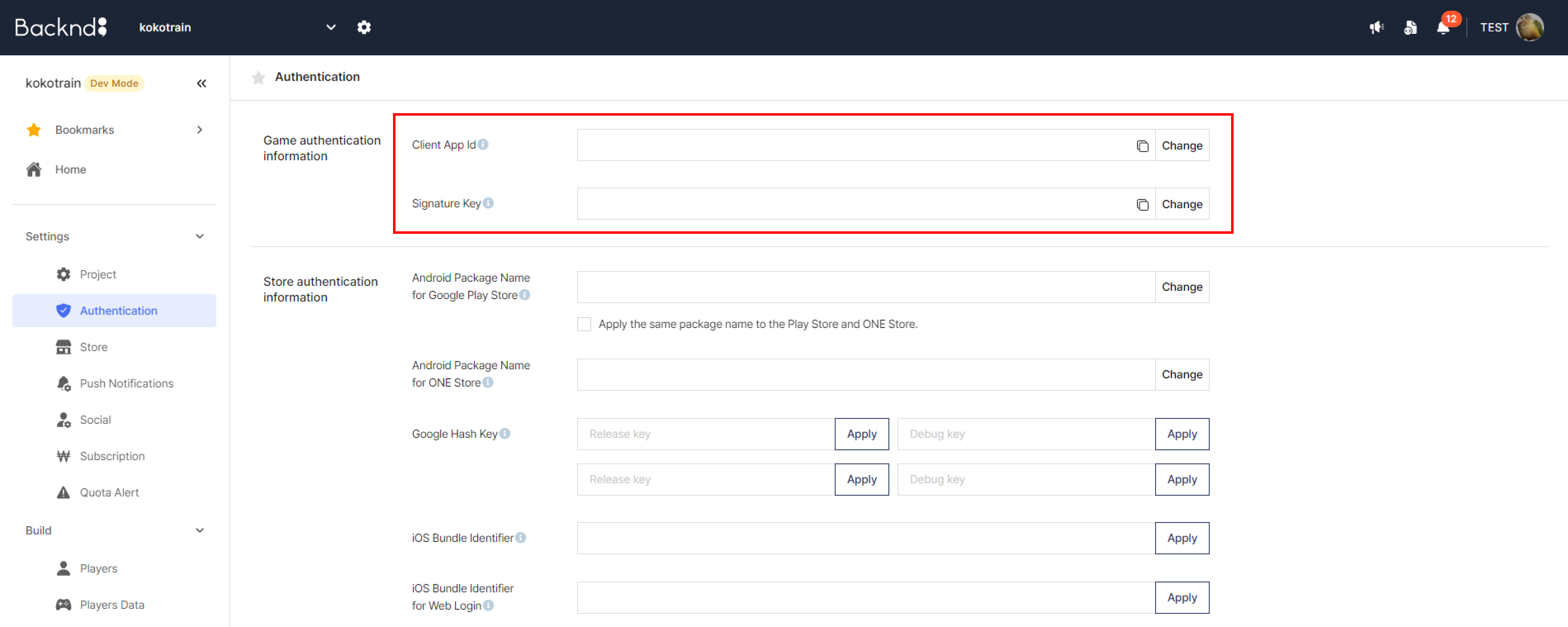1568x627 pixels.
Task: Focus the first Release key input
Action: point(706,434)
